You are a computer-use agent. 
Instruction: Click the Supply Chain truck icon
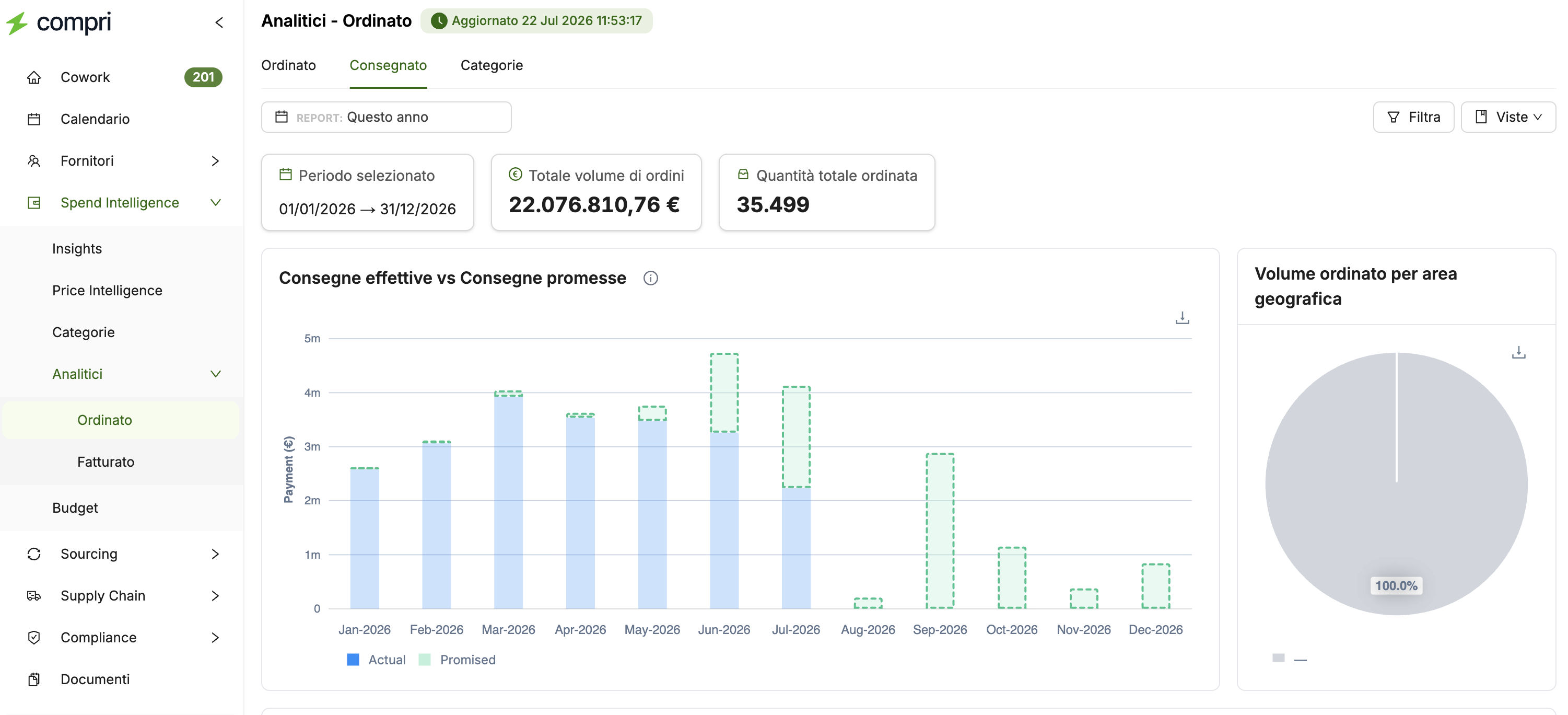[34, 596]
